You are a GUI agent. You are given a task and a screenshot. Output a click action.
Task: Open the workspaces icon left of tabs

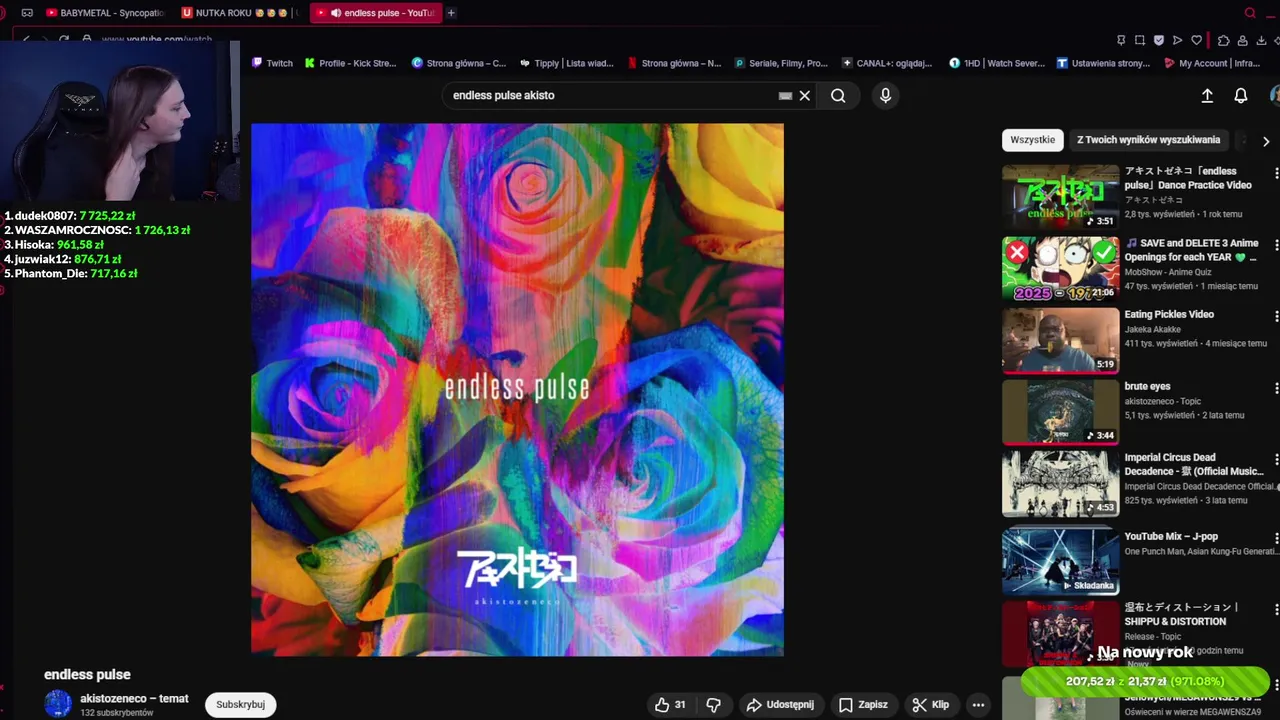click(x=27, y=13)
